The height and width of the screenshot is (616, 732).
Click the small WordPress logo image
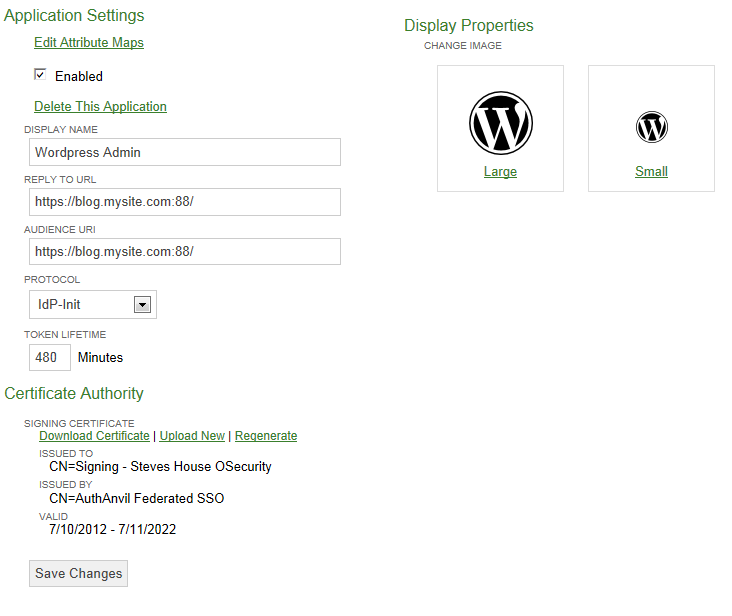(x=652, y=127)
